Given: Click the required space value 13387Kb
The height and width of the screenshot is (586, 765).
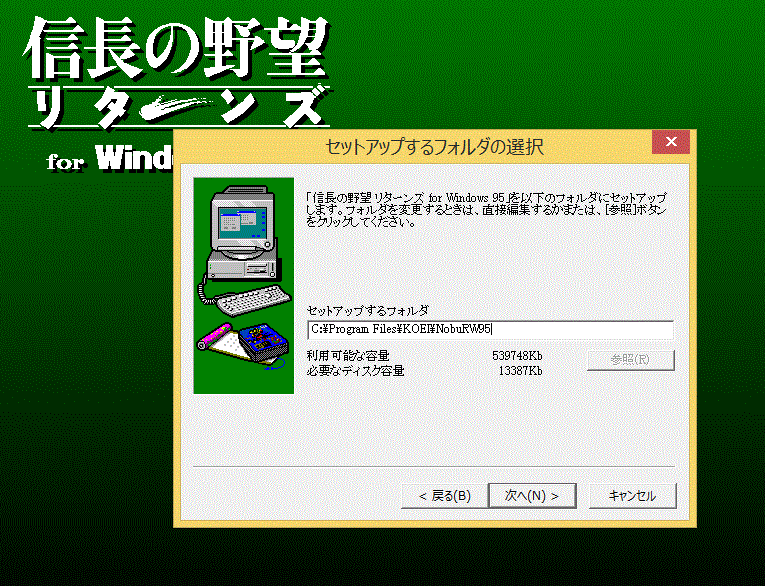Looking at the screenshot, I should click(x=520, y=371).
